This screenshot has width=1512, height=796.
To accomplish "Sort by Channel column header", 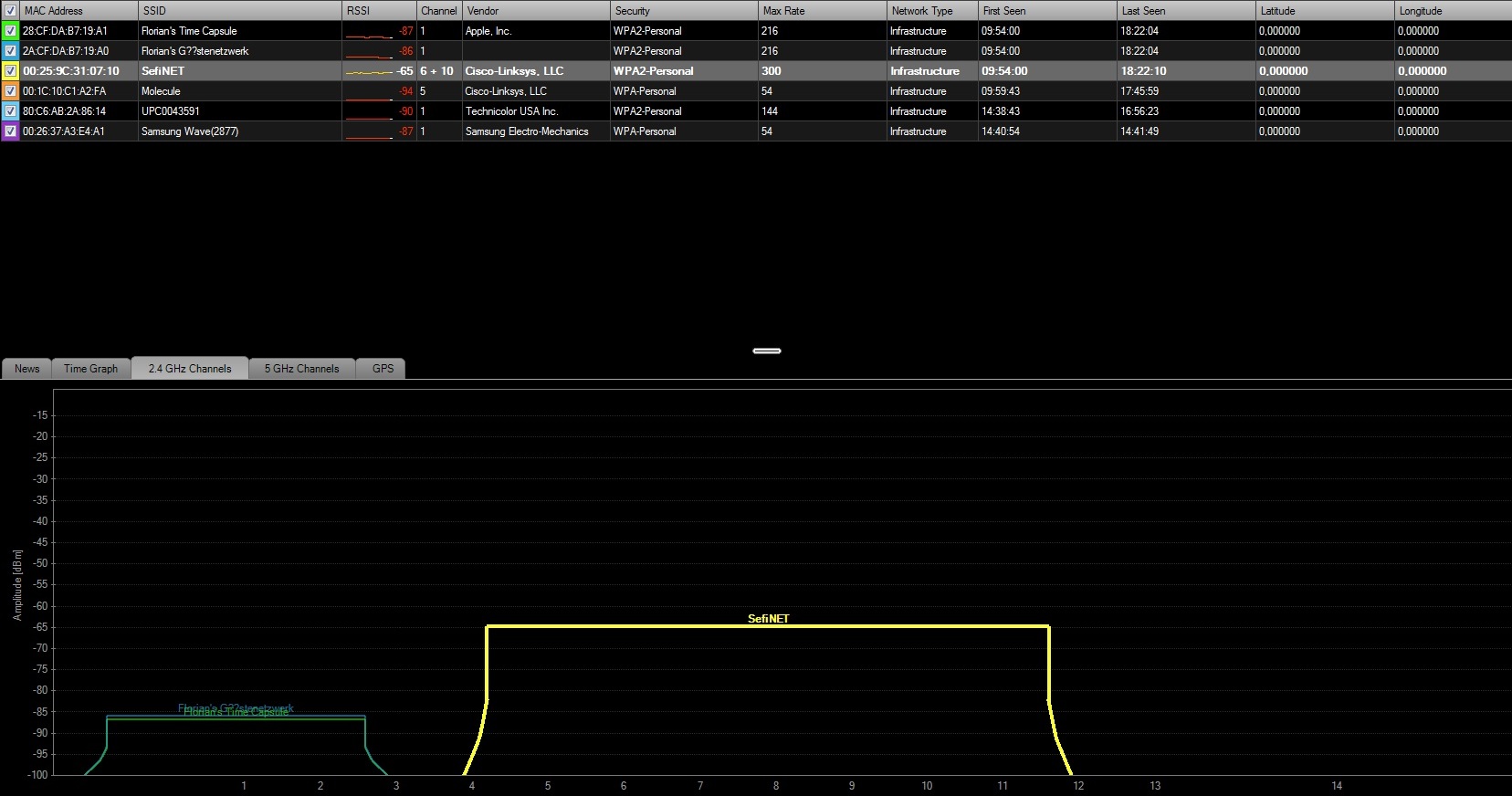I will click(x=439, y=11).
